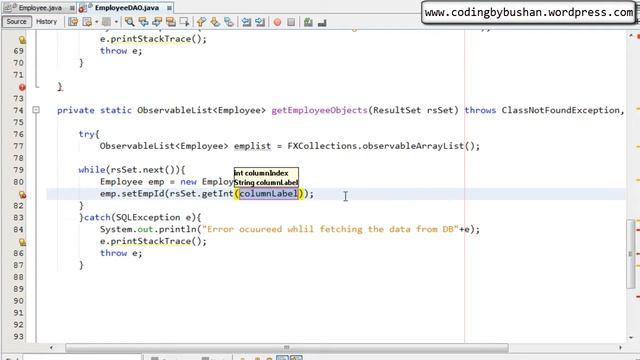Click 'e.printStackTrace();' on line 85
The height and width of the screenshot is (360, 640).
(153, 241)
